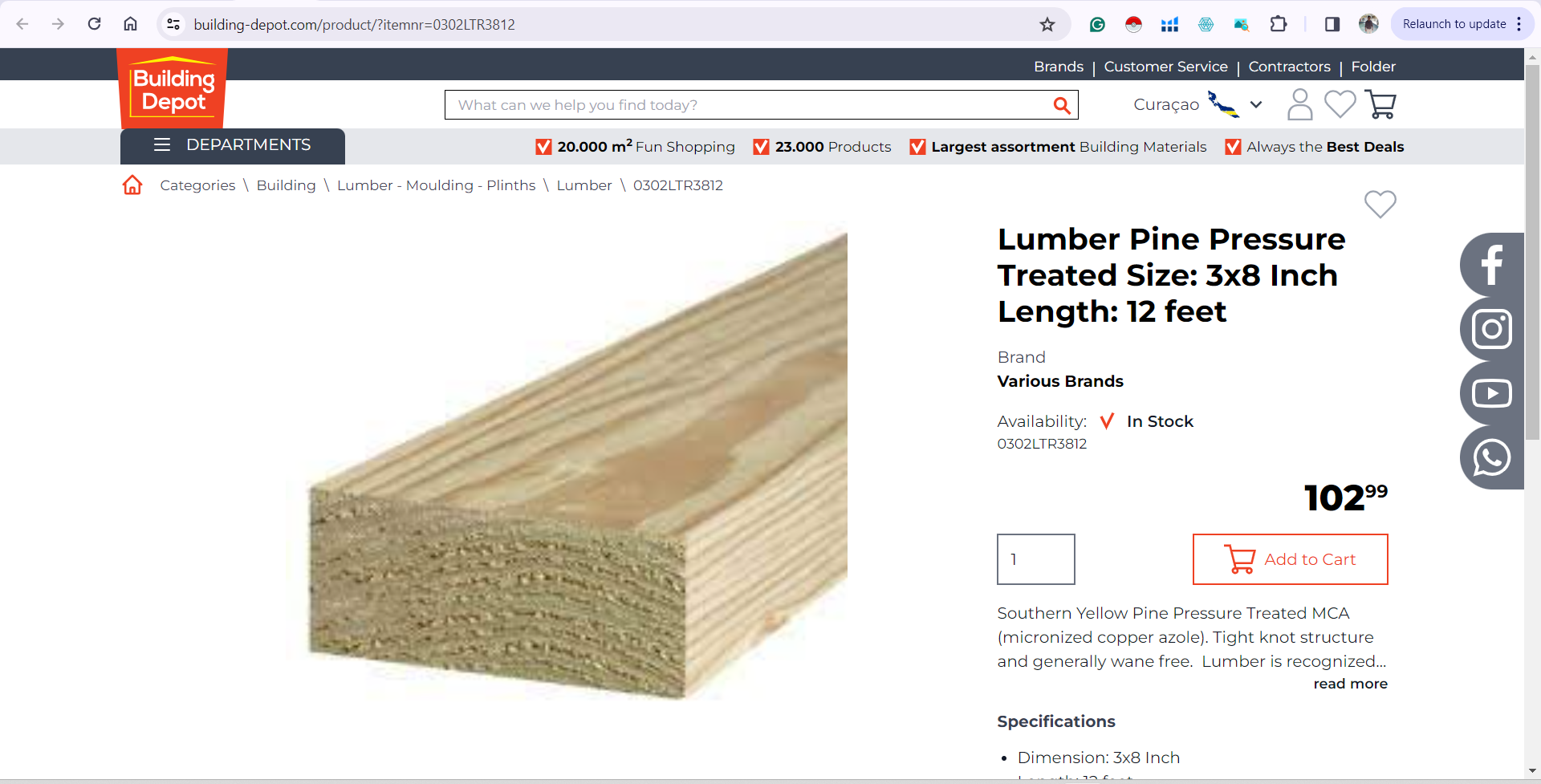
Task: Open the shopping cart icon in header
Action: click(1380, 104)
